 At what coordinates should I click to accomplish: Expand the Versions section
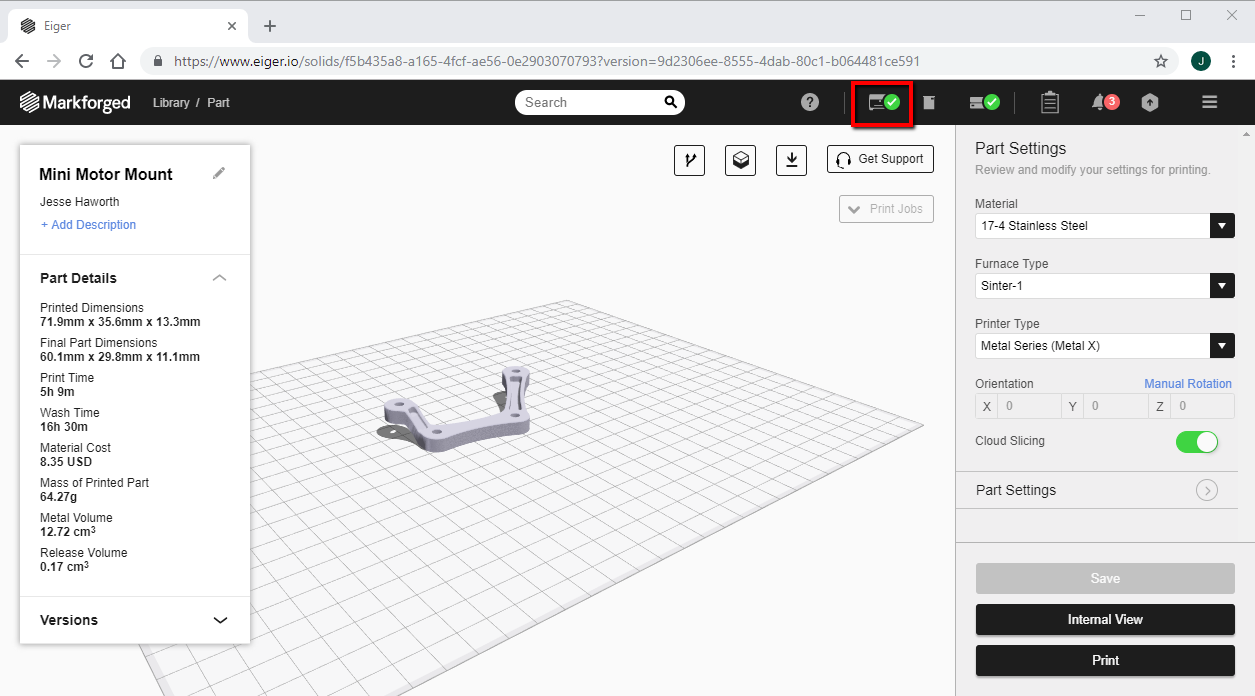coord(221,620)
